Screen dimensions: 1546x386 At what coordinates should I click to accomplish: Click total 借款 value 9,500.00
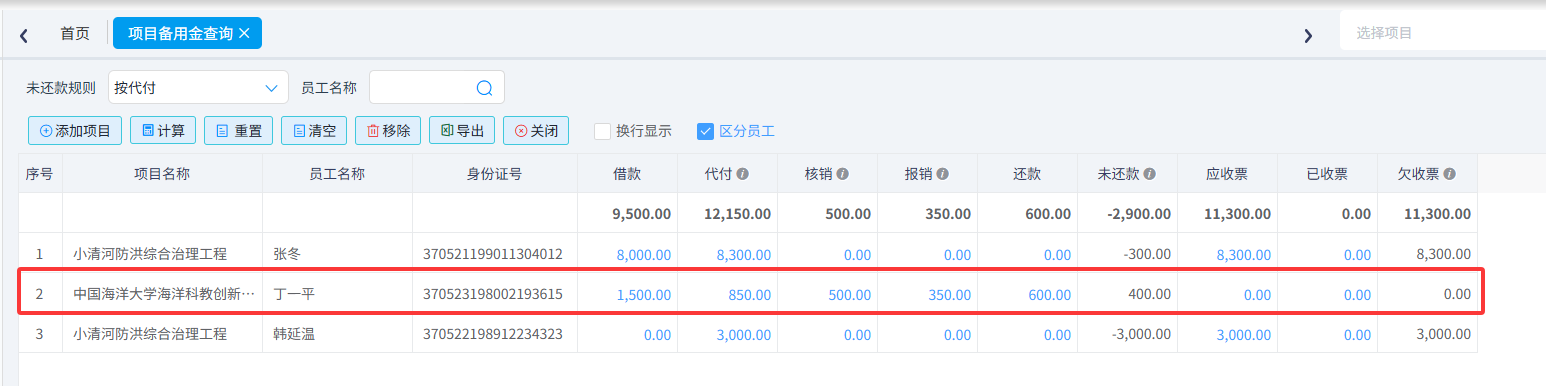tap(641, 214)
